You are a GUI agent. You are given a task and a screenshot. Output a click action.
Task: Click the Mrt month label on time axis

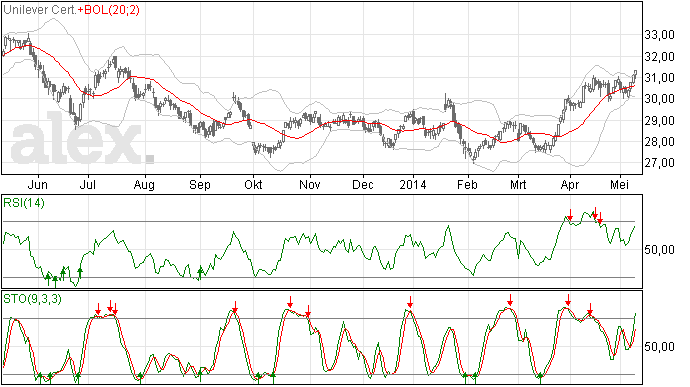[x=518, y=184]
